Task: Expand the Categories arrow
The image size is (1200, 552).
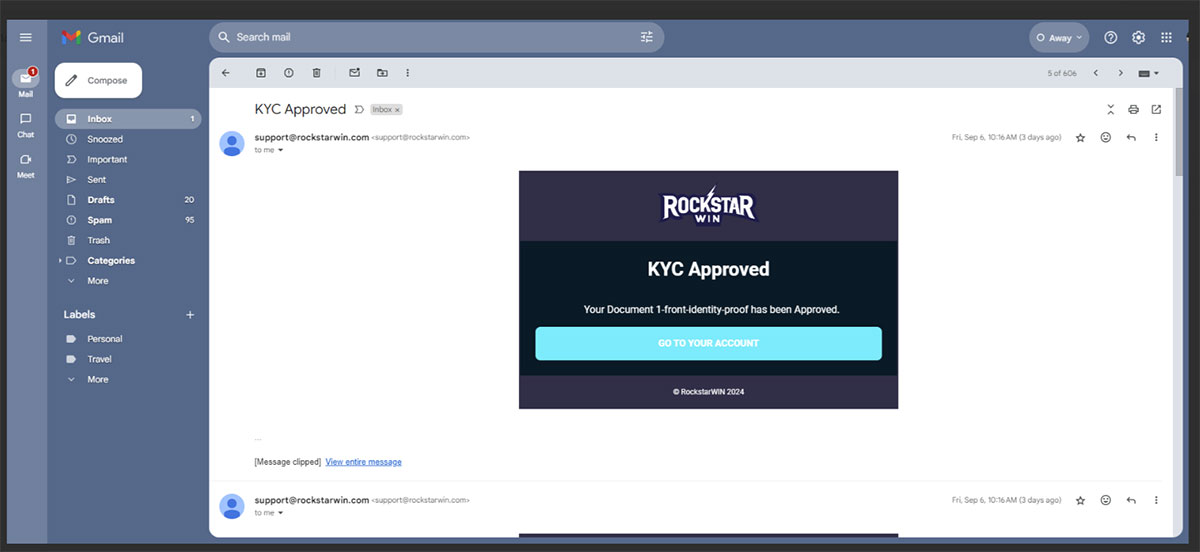Action: 60,261
